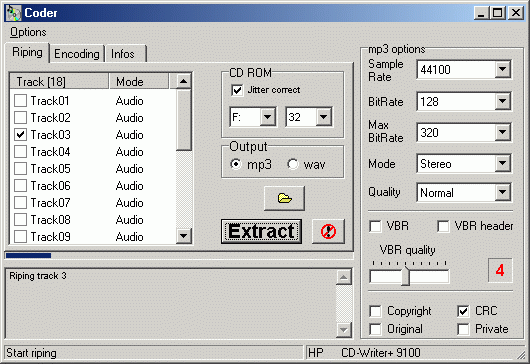Check the Track07 checkbox
Image resolution: width=530 pixels, height=364 pixels.
tap(21, 202)
